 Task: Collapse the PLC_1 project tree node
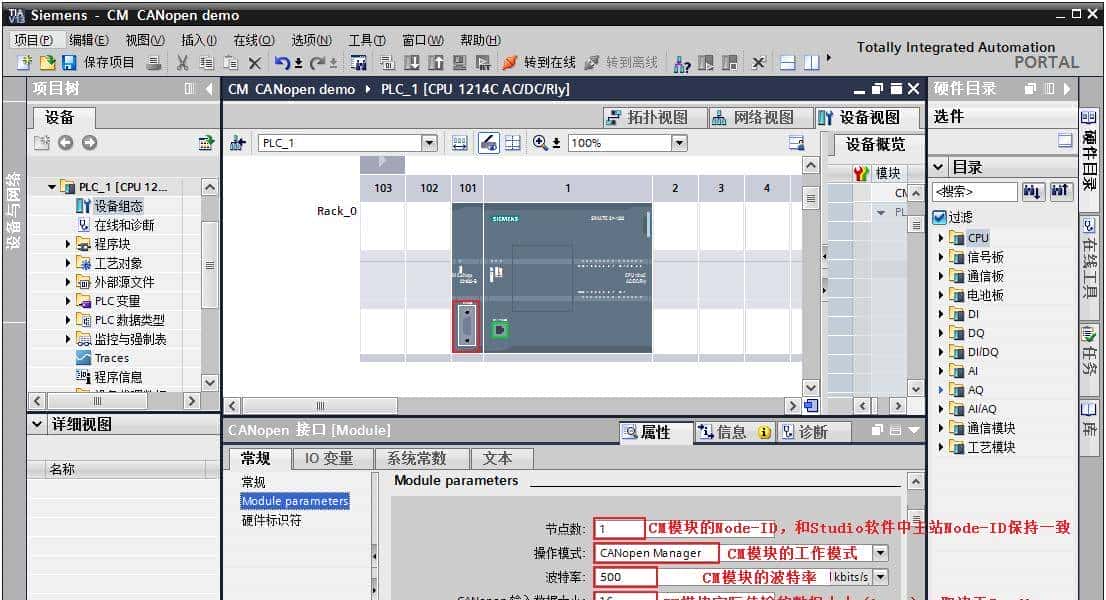(52, 187)
